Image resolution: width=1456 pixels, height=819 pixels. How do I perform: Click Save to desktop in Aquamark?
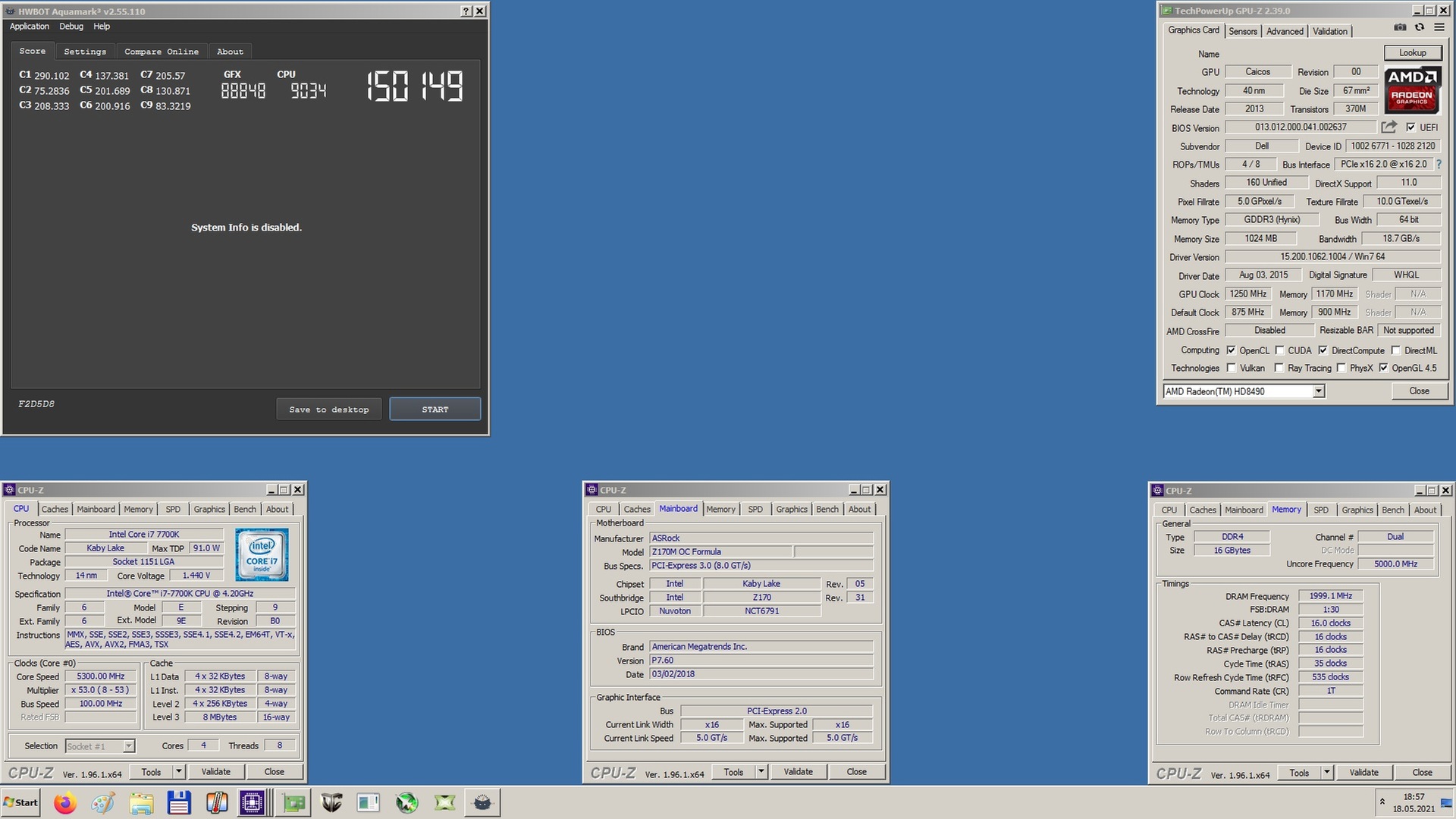[x=329, y=409]
